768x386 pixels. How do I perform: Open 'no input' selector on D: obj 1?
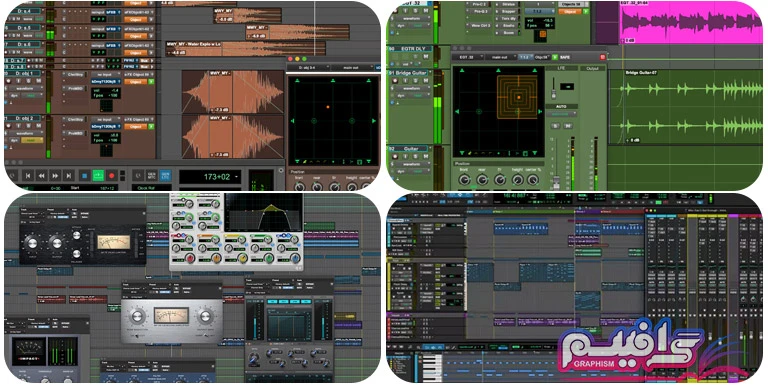pos(106,74)
